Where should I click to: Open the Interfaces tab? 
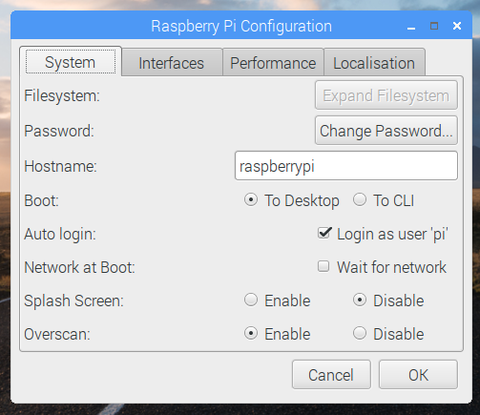click(x=172, y=63)
